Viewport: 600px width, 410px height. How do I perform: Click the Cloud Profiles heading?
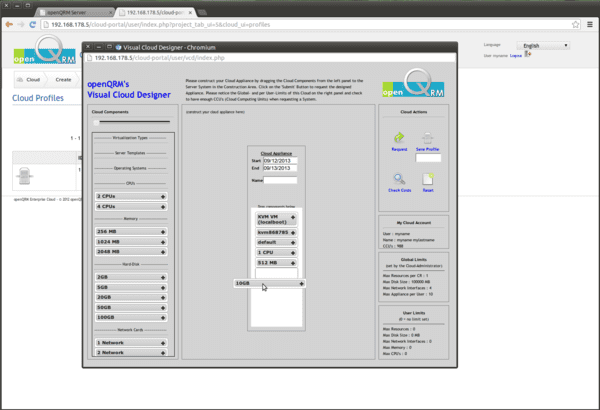click(38, 98)
